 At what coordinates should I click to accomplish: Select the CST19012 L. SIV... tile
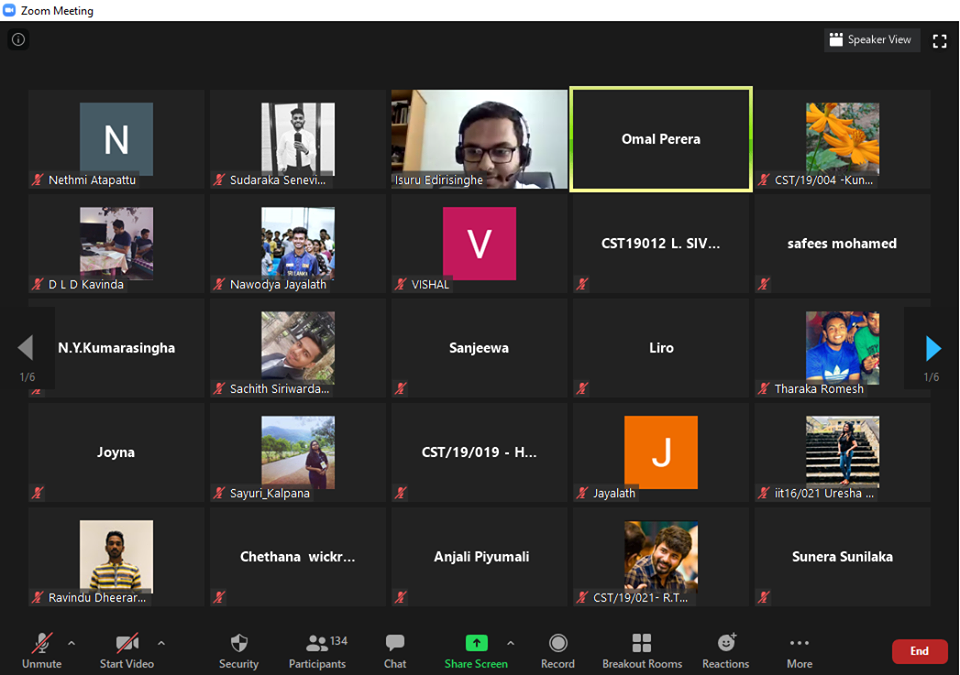[661, 244]
